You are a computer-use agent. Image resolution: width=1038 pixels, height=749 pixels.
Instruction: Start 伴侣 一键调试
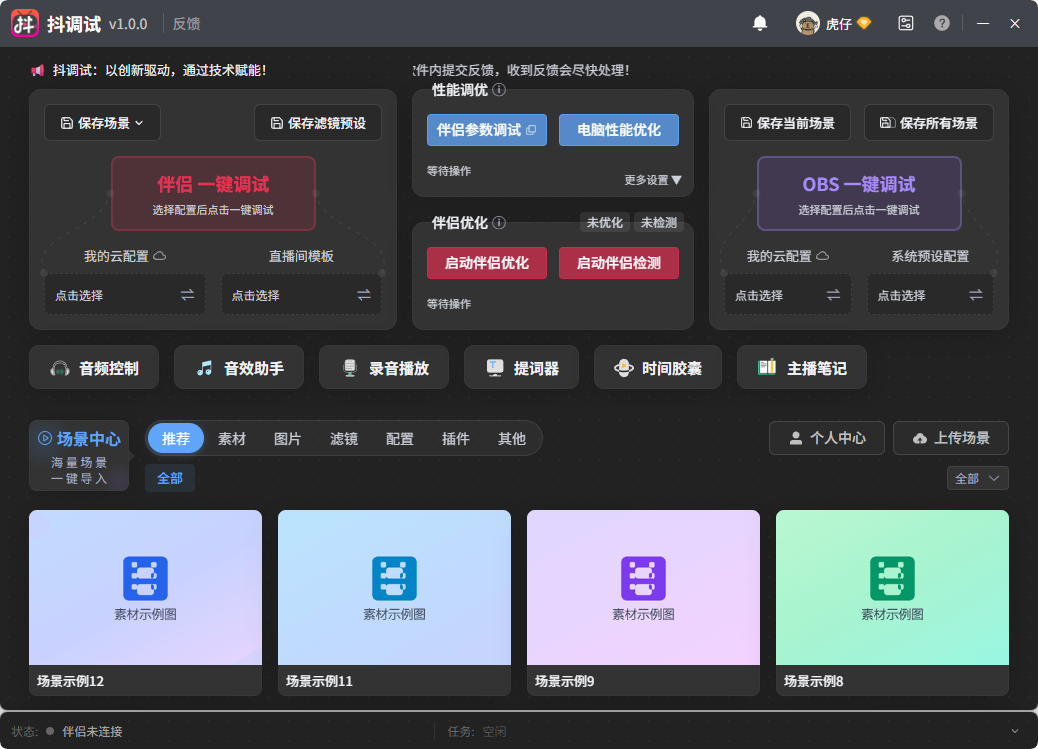pyautogui.click(x=213, y=193)
